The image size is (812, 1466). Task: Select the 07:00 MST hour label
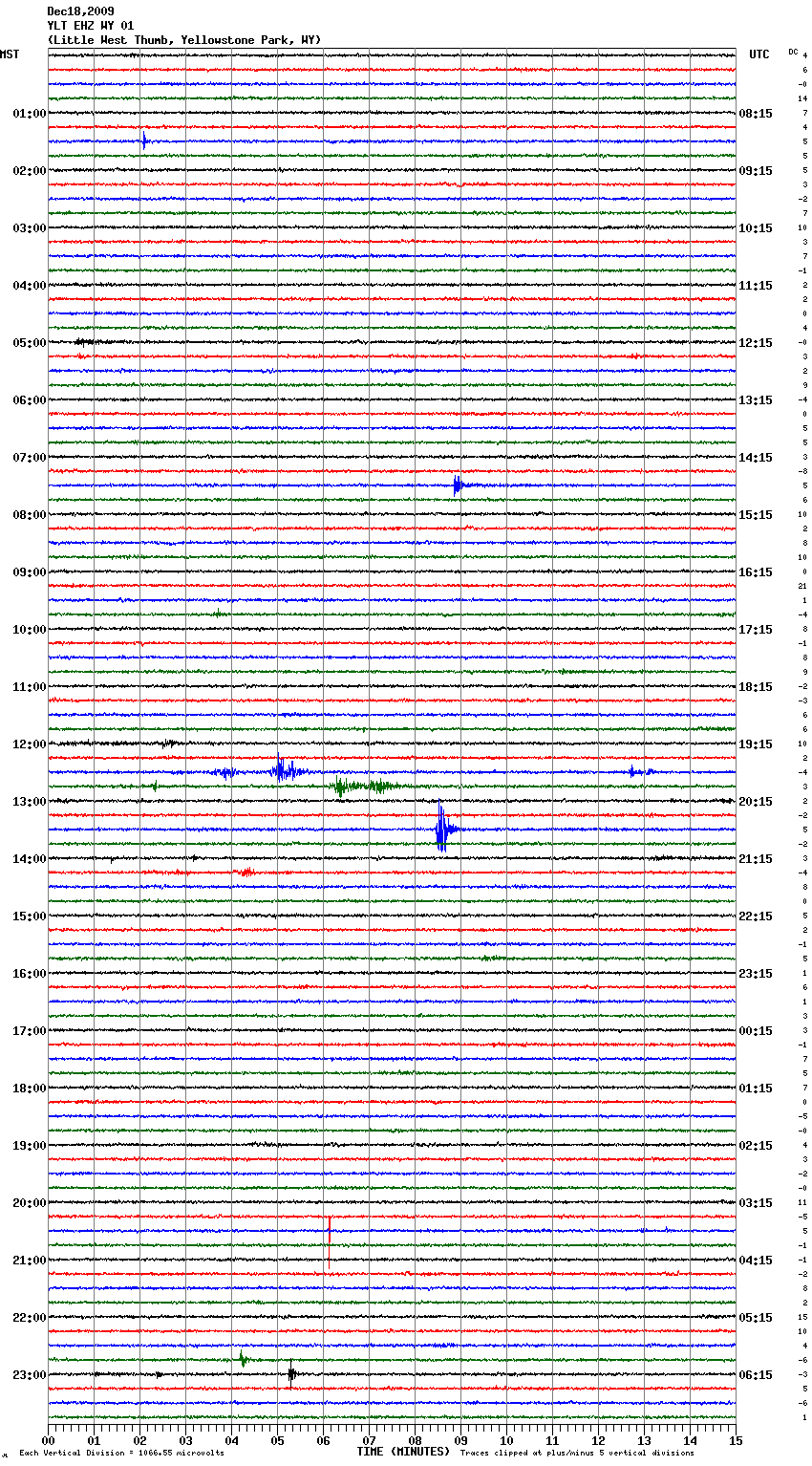click(30, 458)
